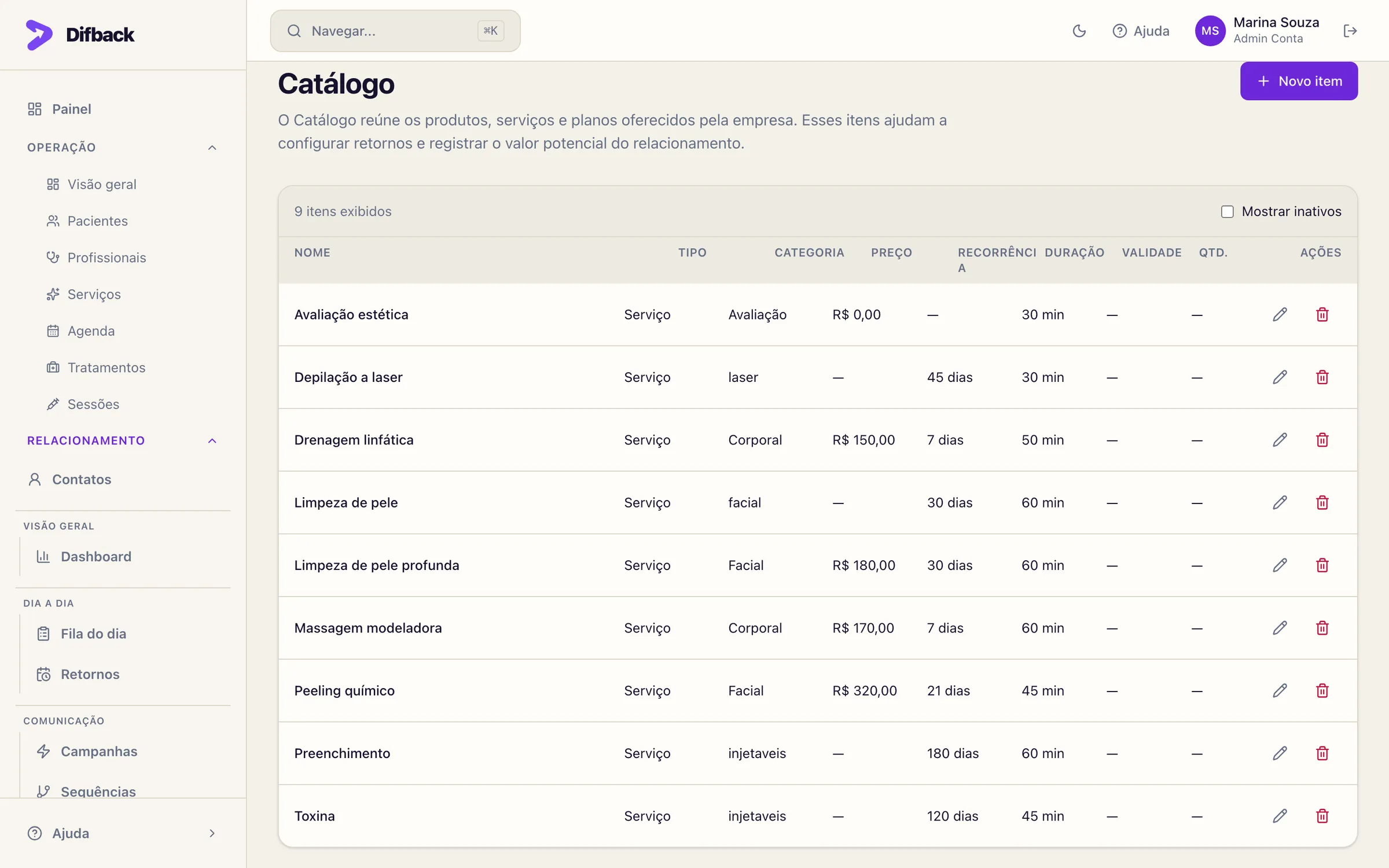The image size is (1389, 868).
Task: Collapse the Operação section
Action: tap(212, 148)
